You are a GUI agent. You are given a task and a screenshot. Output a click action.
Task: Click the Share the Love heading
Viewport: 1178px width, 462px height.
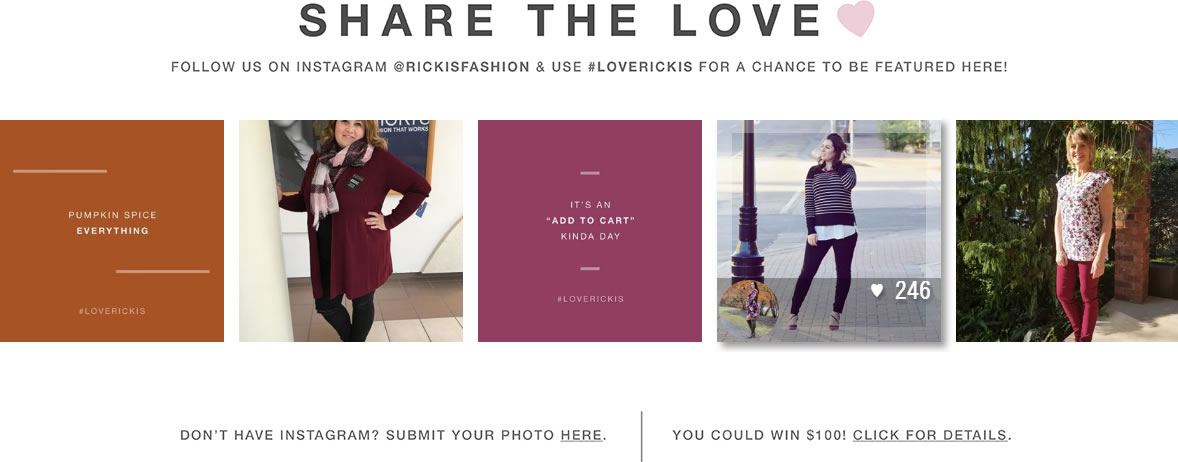[x=560, y=20]
